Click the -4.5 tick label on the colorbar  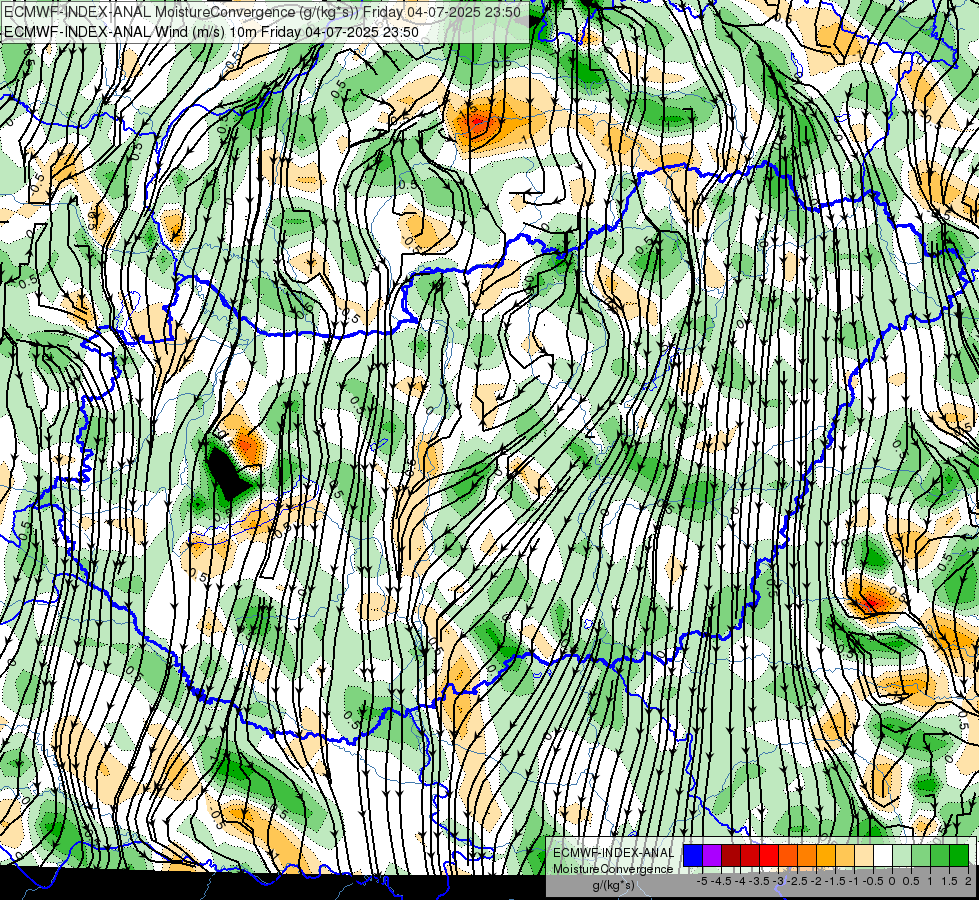721,881
